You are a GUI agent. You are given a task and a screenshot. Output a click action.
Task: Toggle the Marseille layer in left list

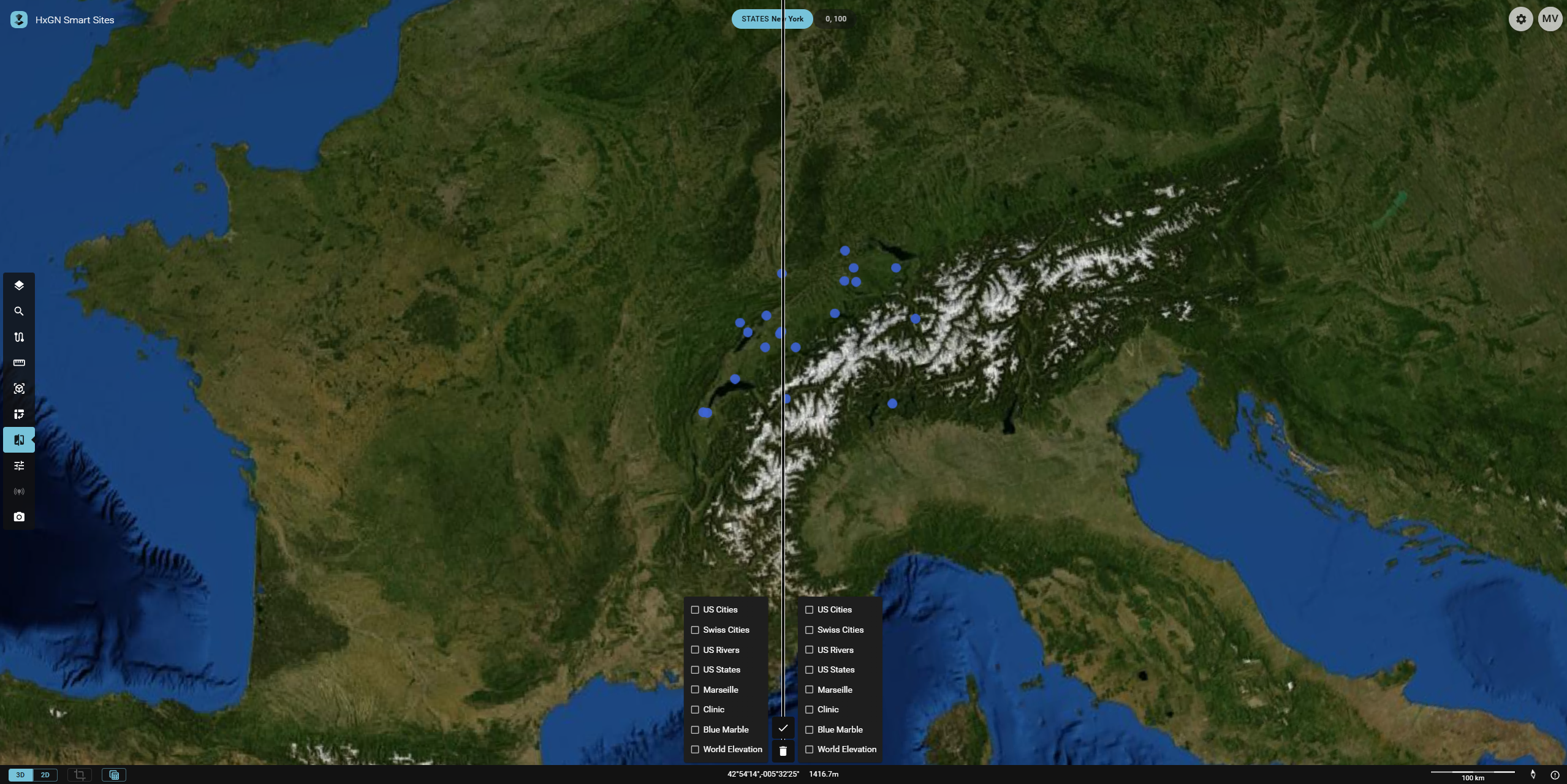click(694, 689)
